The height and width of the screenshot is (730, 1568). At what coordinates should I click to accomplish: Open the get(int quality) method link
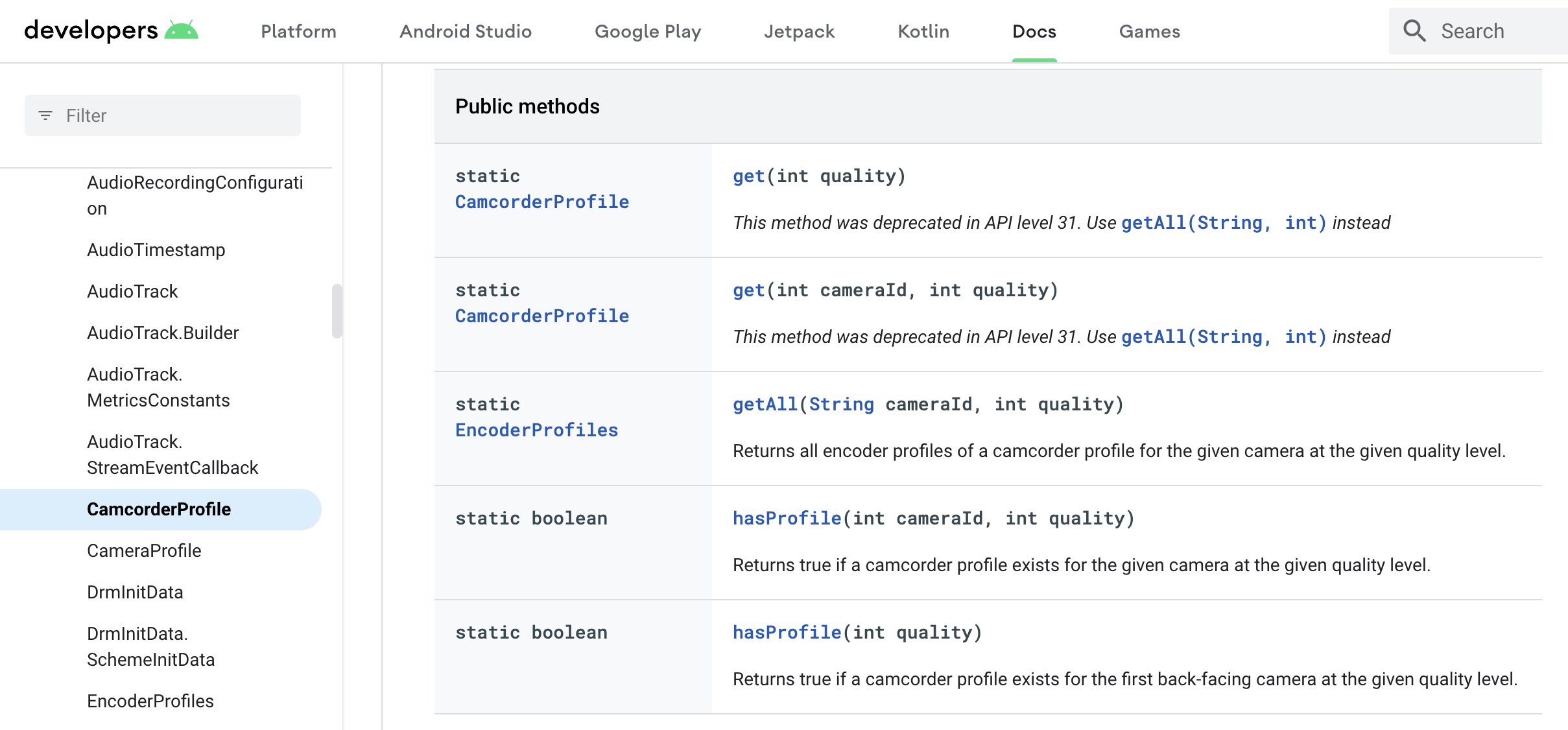click(x=749, y=176)
